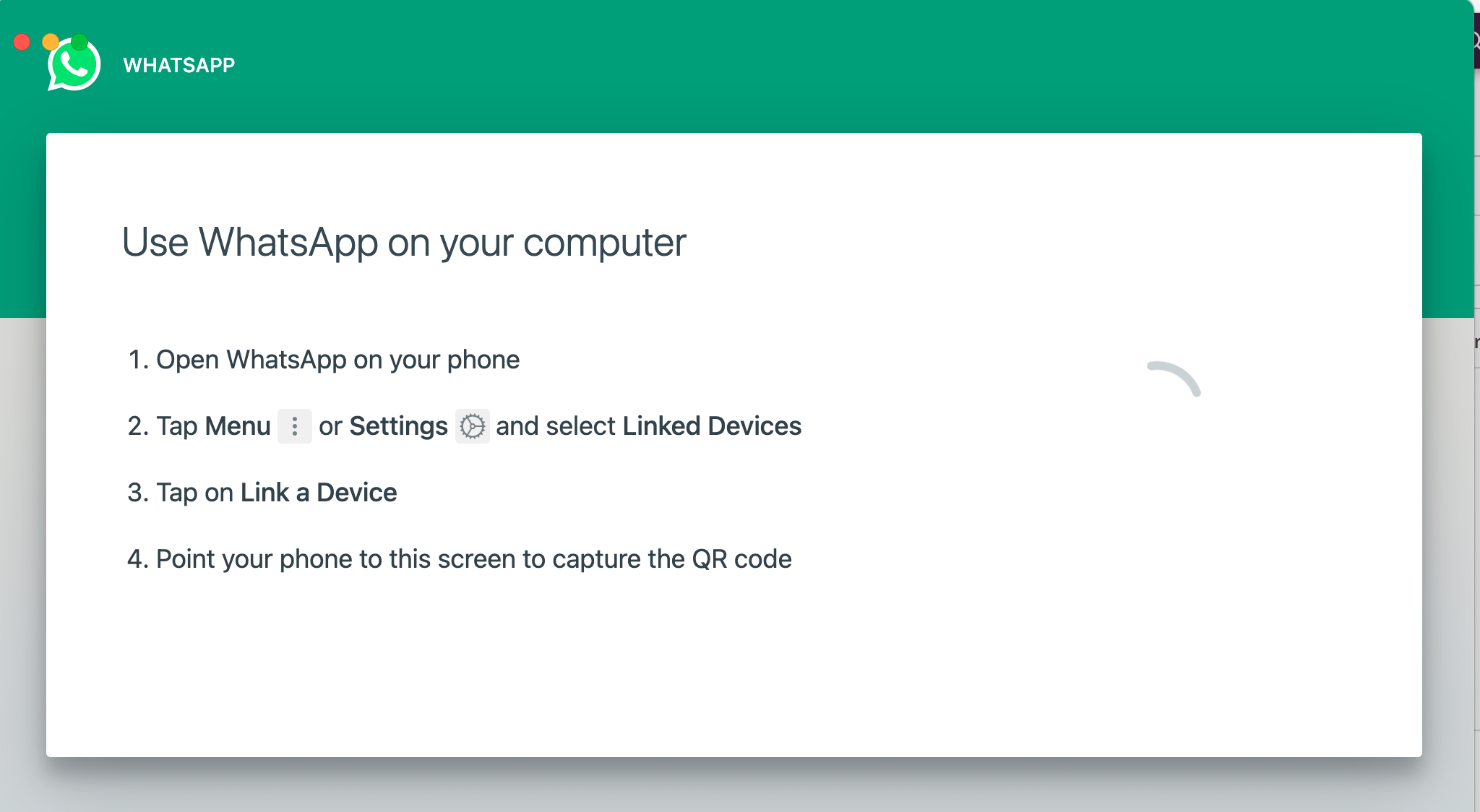The height and width of the screenshot is (812, 1480).
Task: Click the 'Use WhatsApp on your computer' heading
Action: [x=404, y=242]
